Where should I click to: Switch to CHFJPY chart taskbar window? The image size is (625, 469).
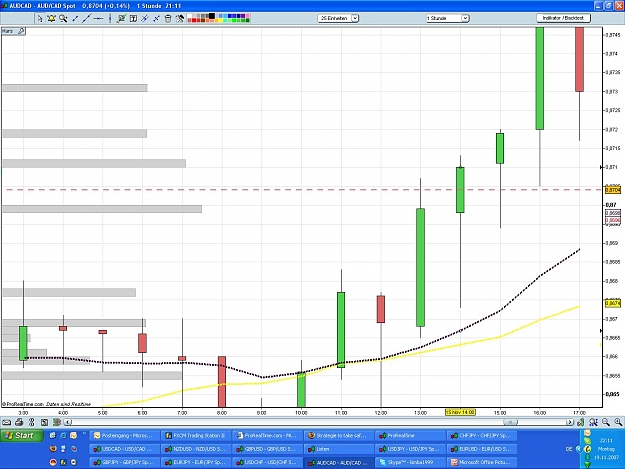pyautogui.click(x=482, y=436)
